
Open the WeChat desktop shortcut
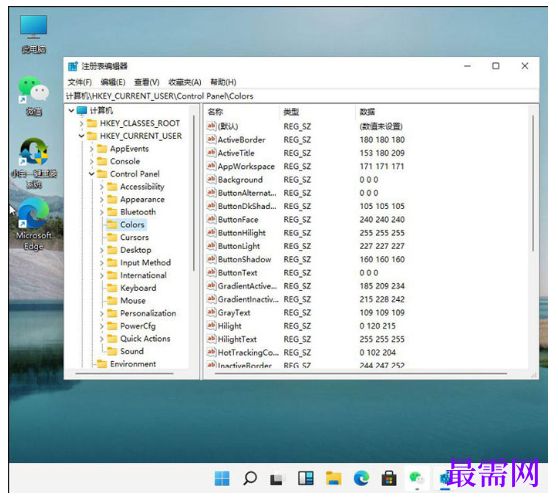pos(33,95)
